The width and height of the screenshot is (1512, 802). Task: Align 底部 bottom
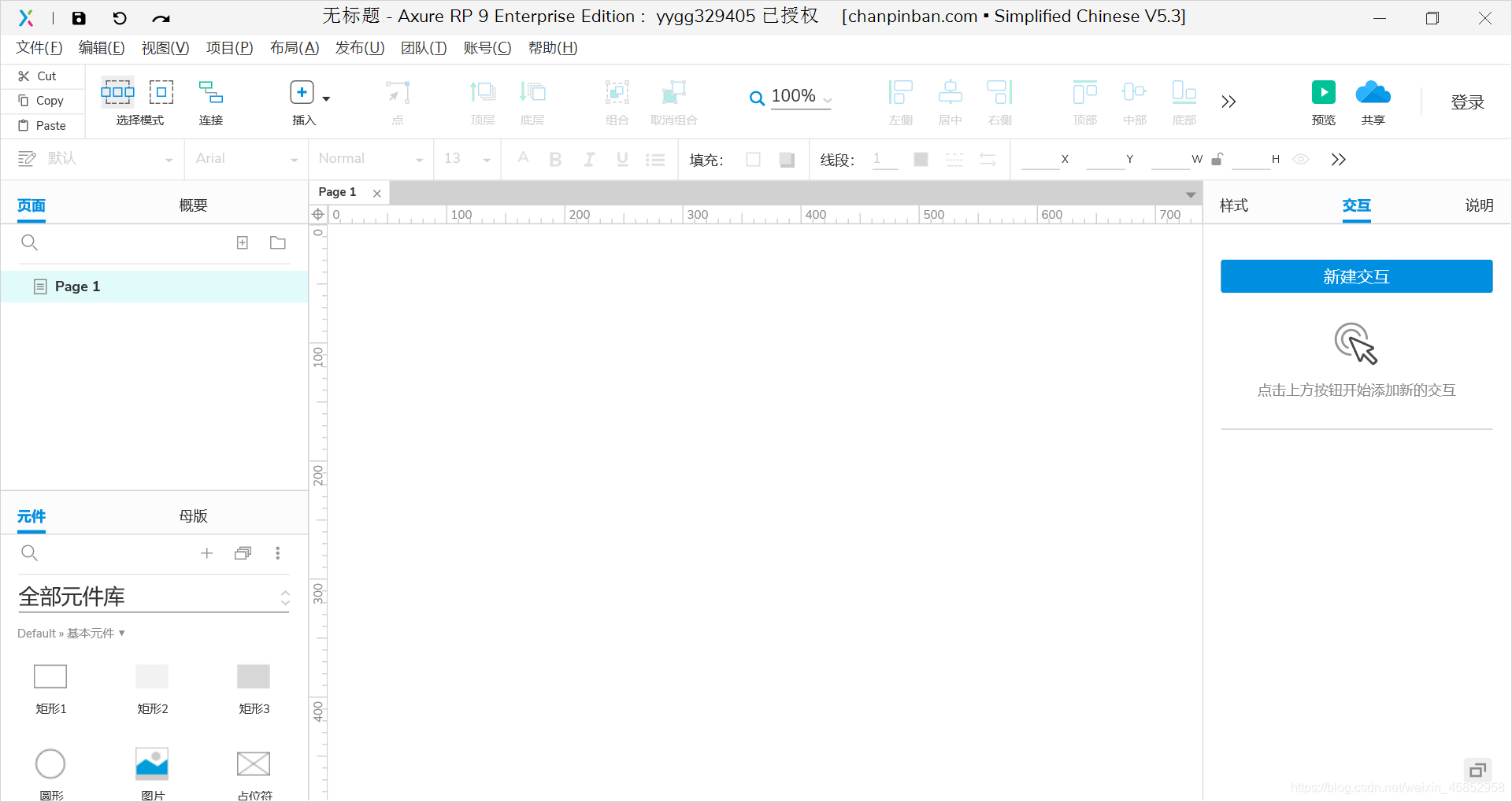pyautogui.click(x=1184, y=102)
